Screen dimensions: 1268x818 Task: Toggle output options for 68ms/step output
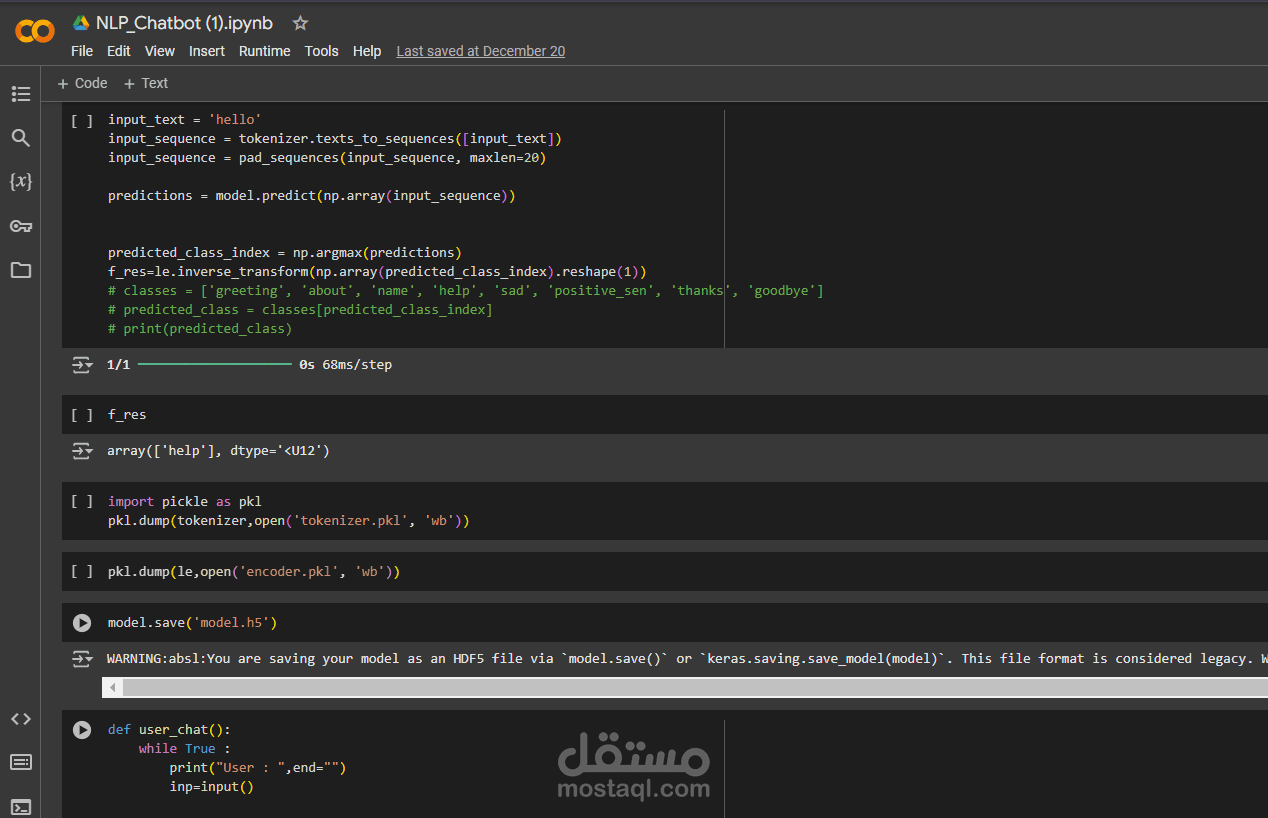click(x=82, y=365)
